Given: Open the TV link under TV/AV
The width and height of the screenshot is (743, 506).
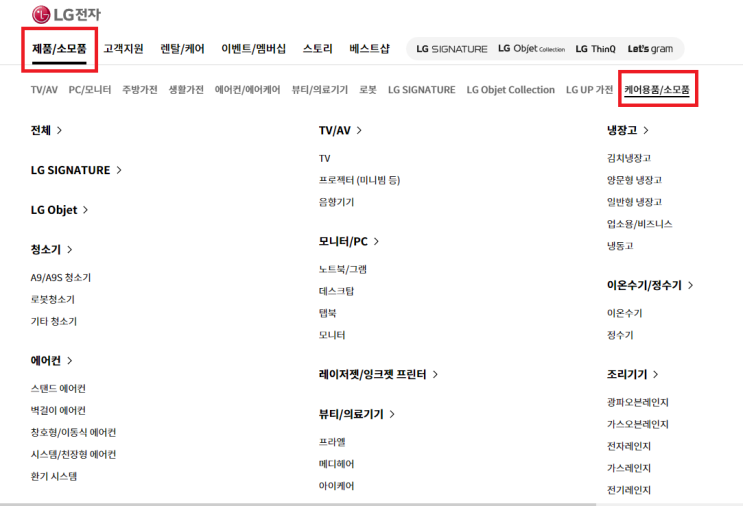Looking at the screenshot, I should pyautogui.click(x=325, y=158).
